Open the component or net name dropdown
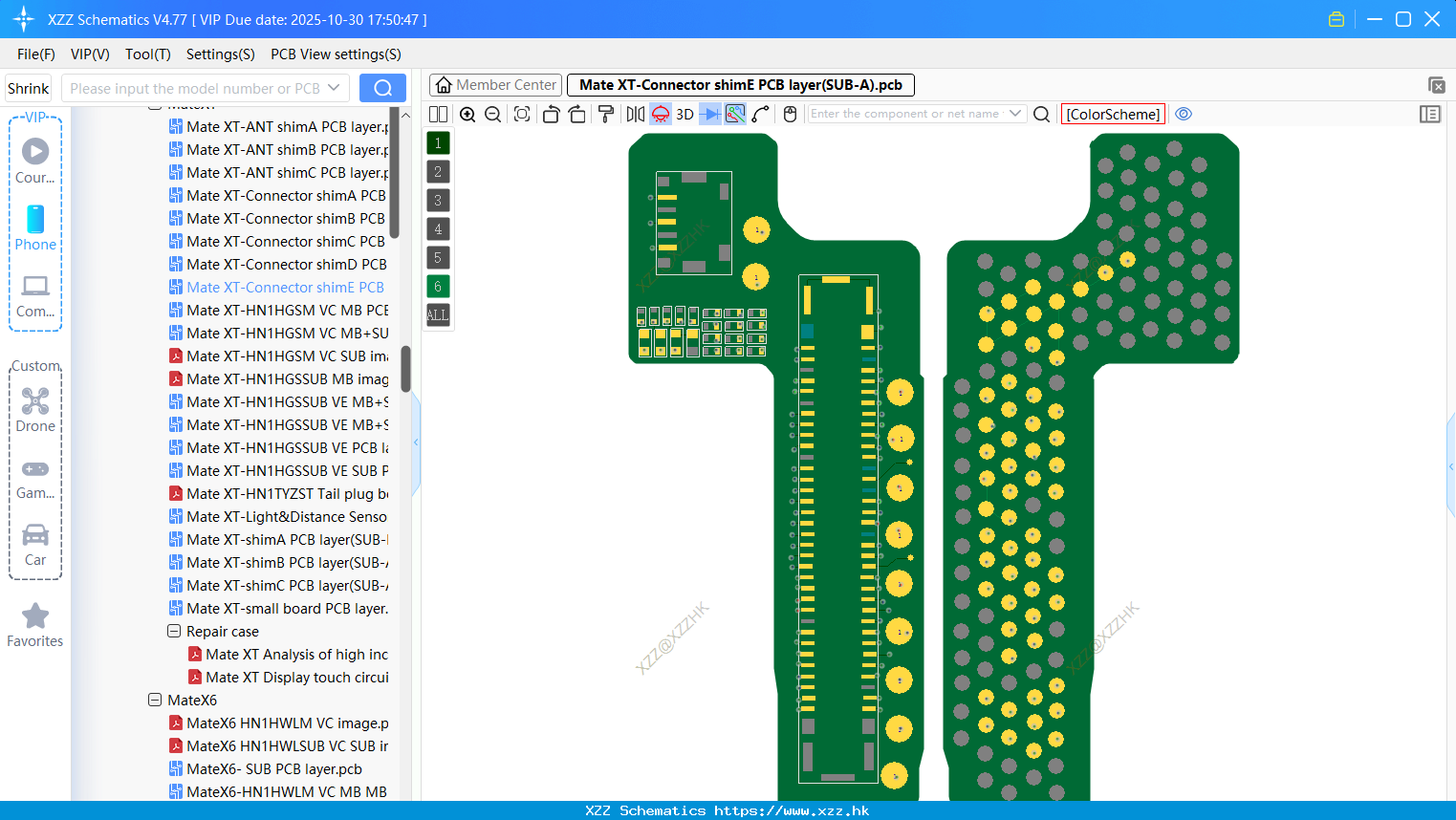Screen dimensions: 1456x820 click(x=1015, y=114)
